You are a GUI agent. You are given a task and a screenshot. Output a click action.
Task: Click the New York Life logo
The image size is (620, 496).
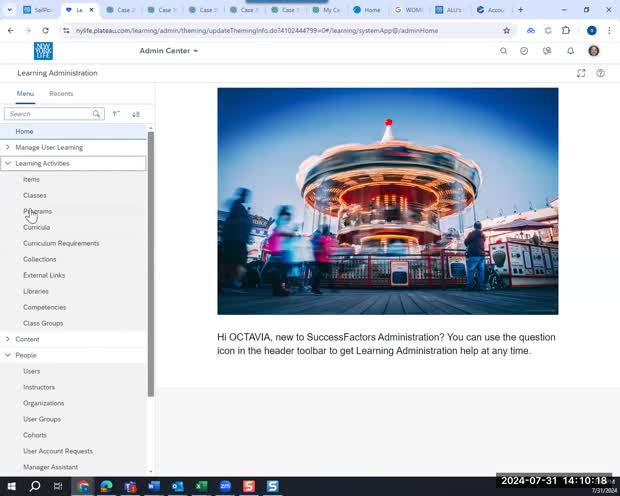click(43, 51)
